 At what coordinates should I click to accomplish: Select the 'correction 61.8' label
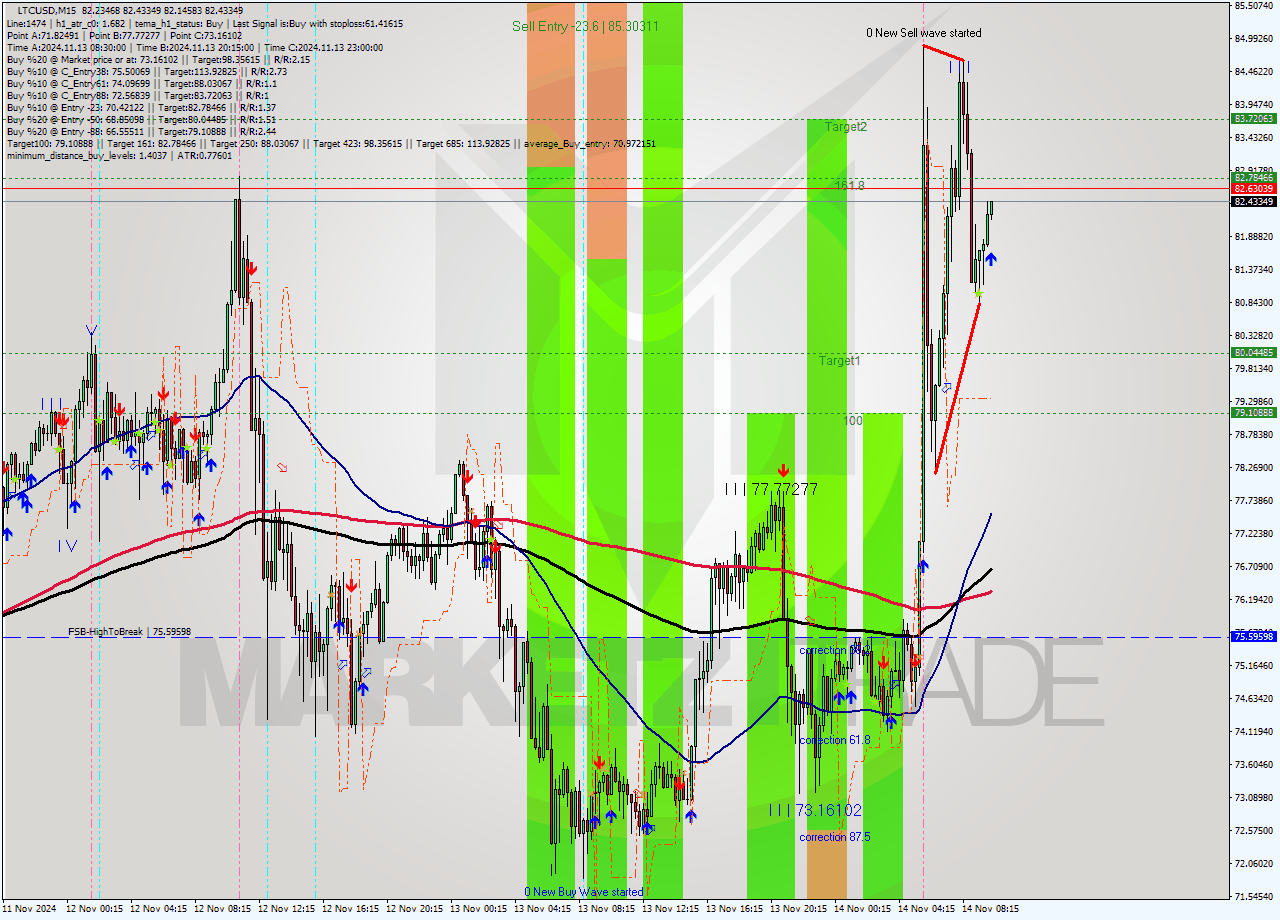[835, 740]
